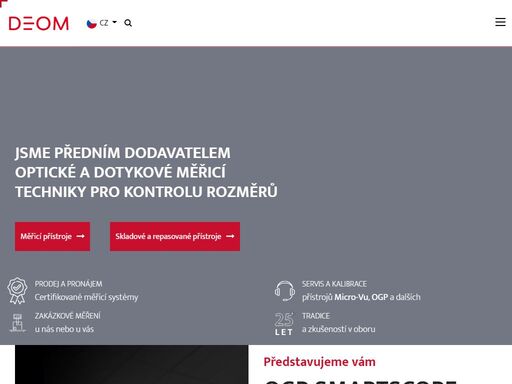This screenshot has height=384, width=512.
Task: Click the certified badge icon
Action: 17,291
